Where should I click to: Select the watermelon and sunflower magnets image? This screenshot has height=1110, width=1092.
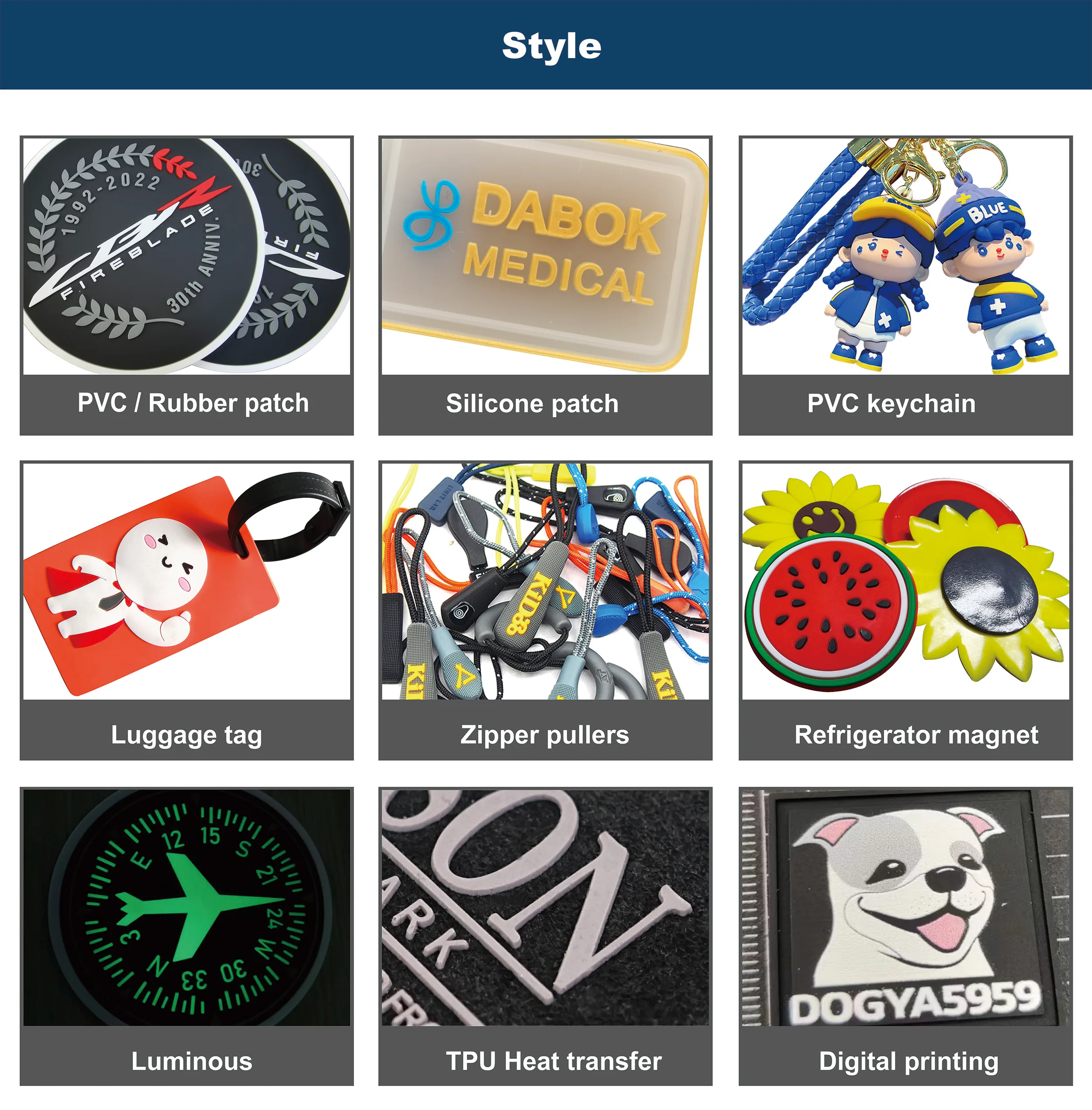pos(905,581)
